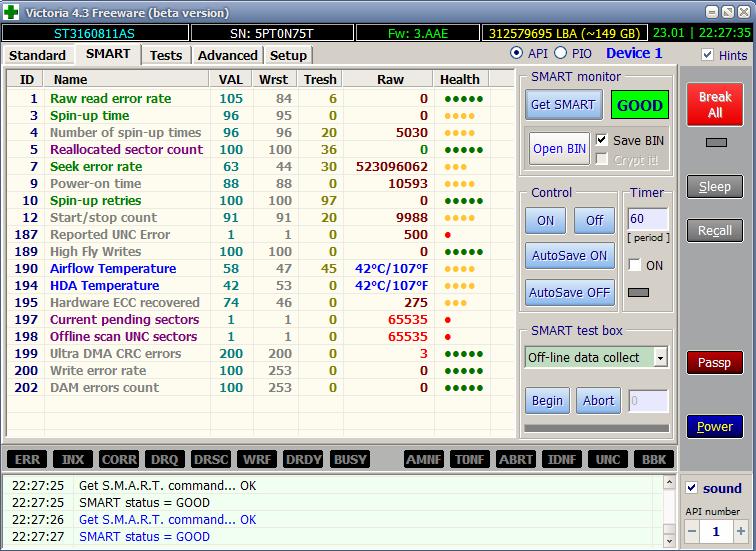Click the green GOOD status indicator

click(640, 105)
